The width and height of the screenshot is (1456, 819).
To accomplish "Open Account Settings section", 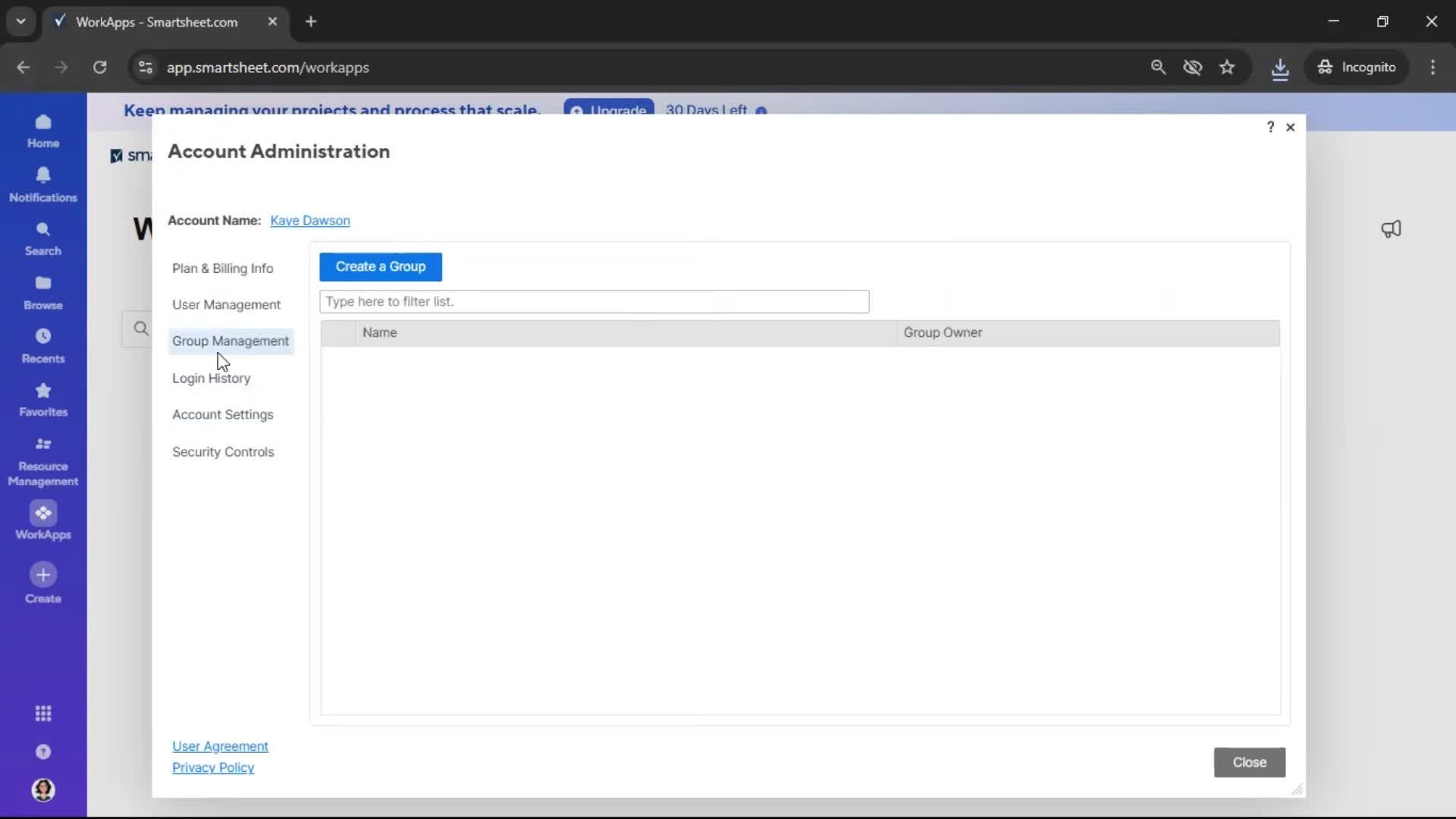I will (x=223, y=415).
